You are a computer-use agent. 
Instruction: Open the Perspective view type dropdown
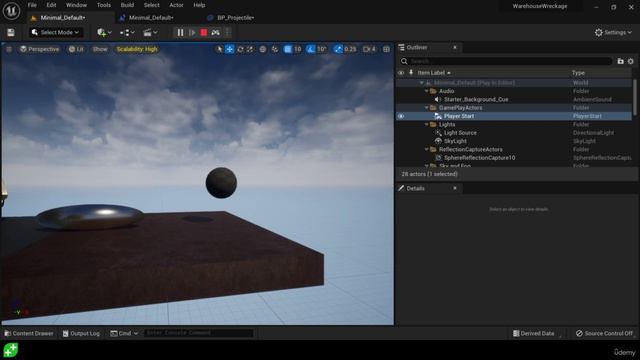point(40,49)
